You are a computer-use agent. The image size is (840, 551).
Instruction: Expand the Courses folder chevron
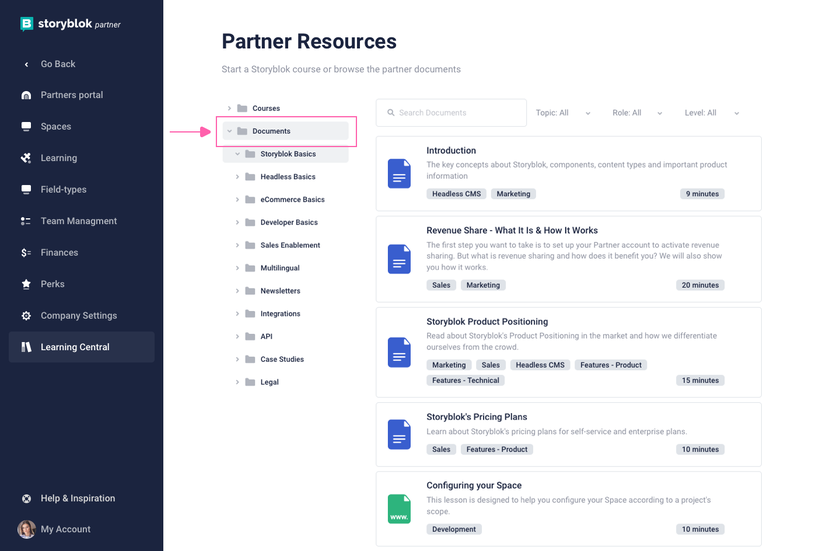(x=229, y=108)
